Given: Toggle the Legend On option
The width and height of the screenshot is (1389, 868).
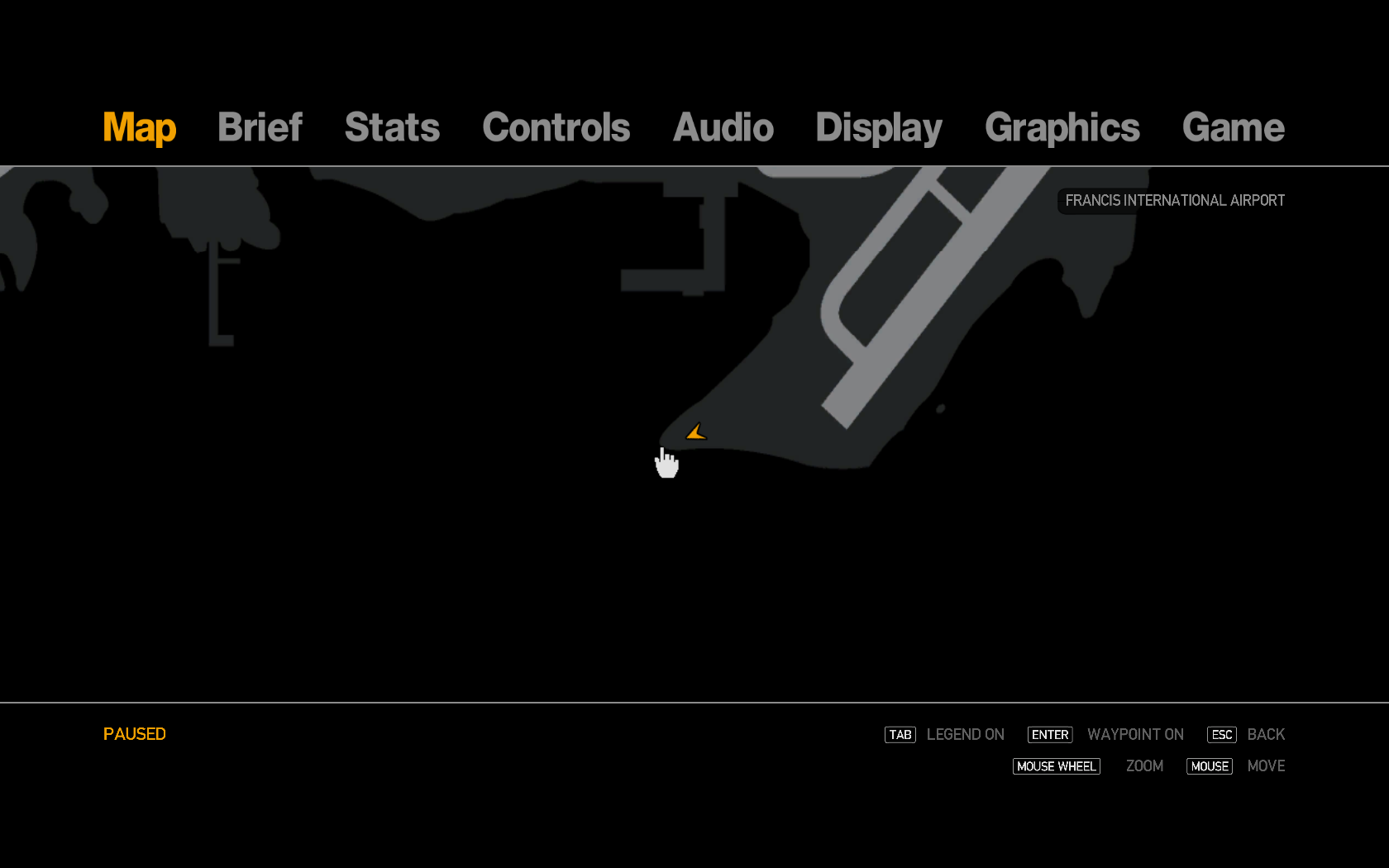Looking at the screenshot, I should (x=965, y=734).
